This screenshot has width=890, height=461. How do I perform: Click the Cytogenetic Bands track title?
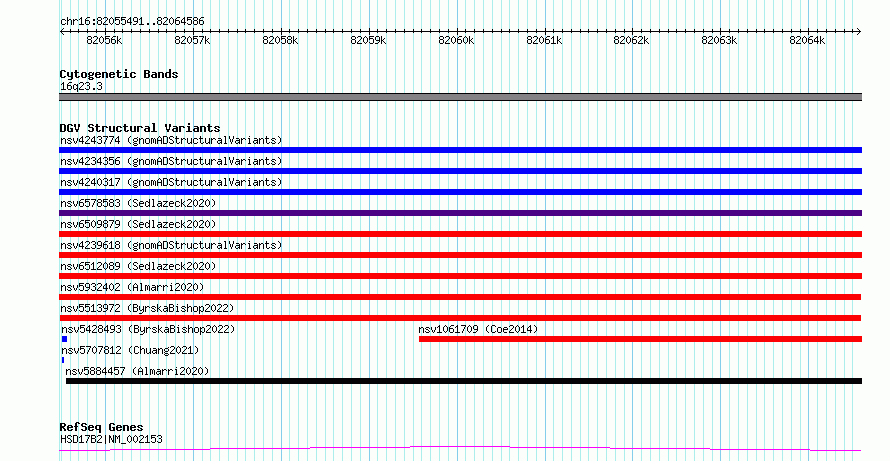[119, 74]
